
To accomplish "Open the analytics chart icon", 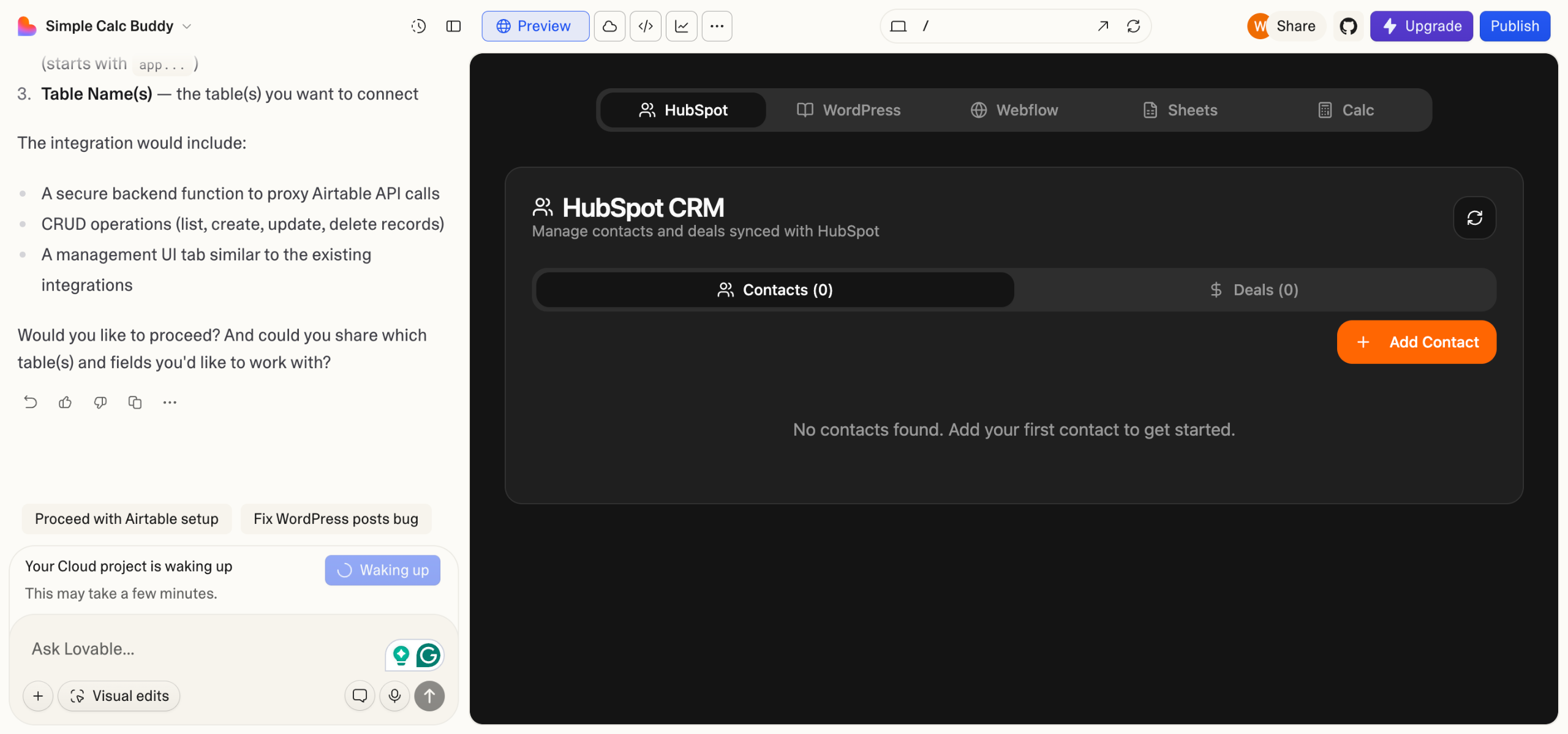I will [681, 26].
